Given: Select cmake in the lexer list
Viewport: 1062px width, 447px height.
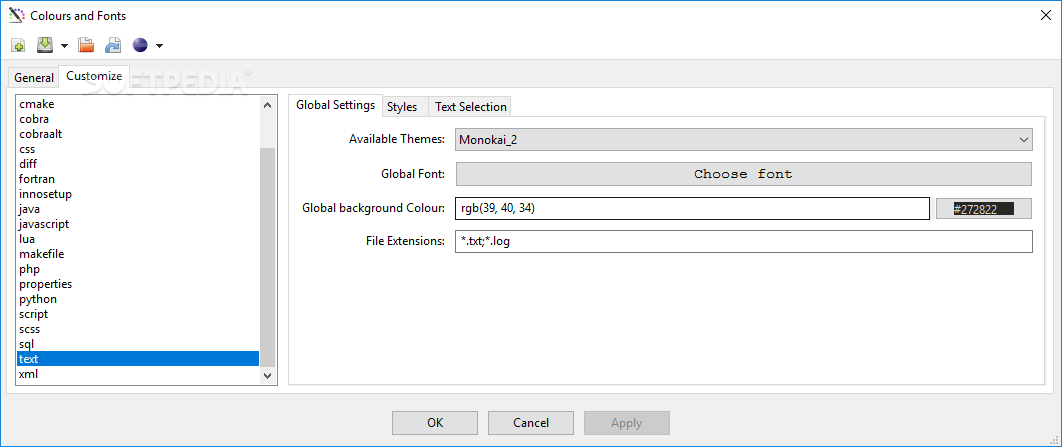Looking at the screenshot, I should click(x=137, y=104).
